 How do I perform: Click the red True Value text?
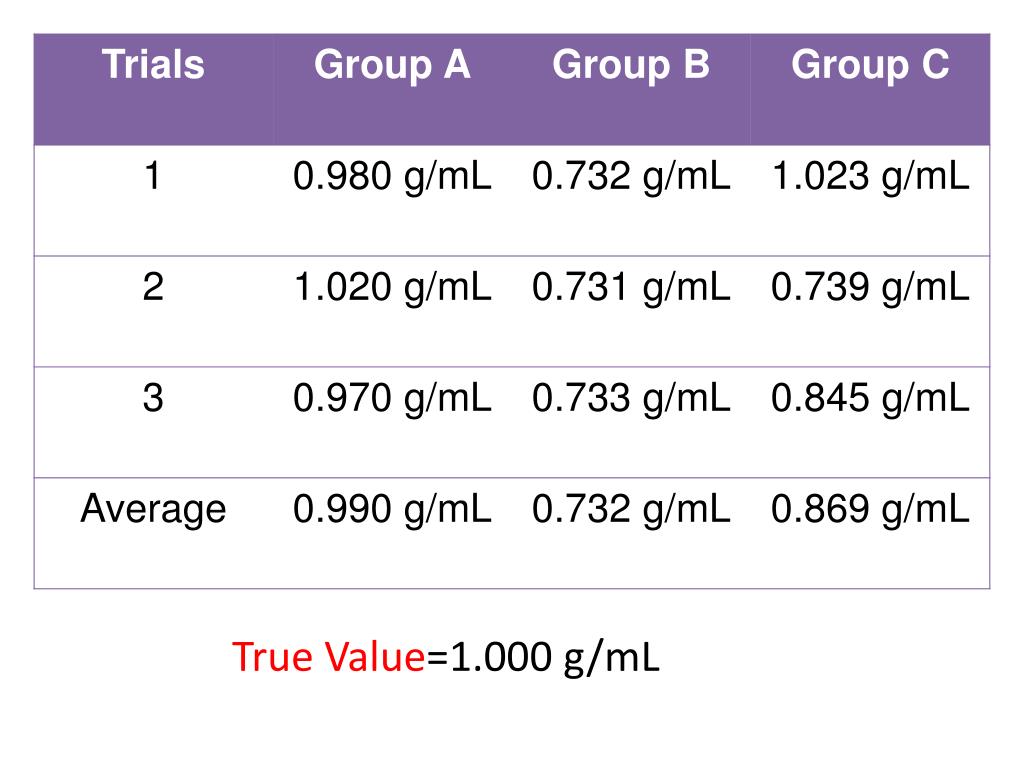click(328, 656)
